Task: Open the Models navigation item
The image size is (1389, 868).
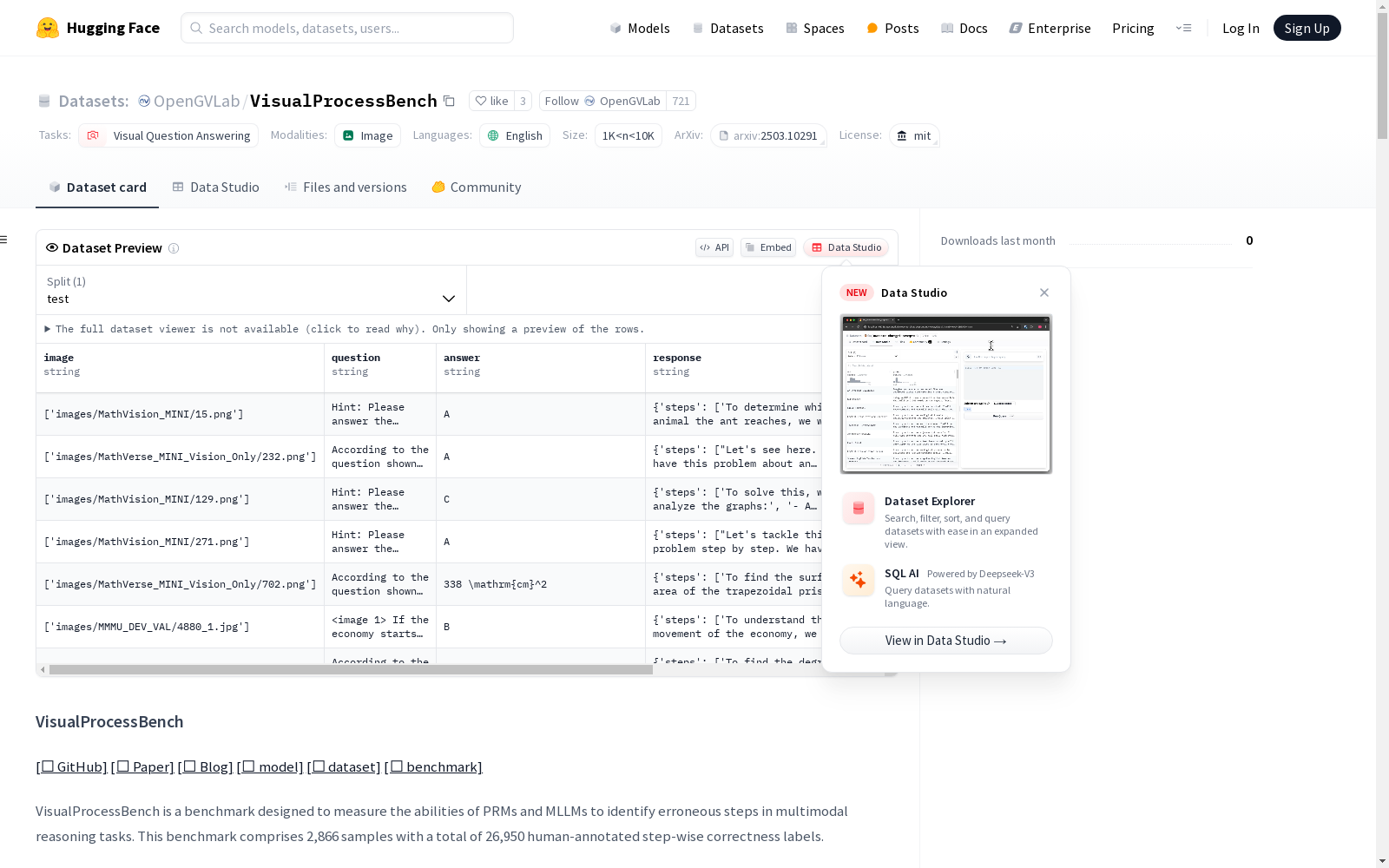Action: coord(640,28)
